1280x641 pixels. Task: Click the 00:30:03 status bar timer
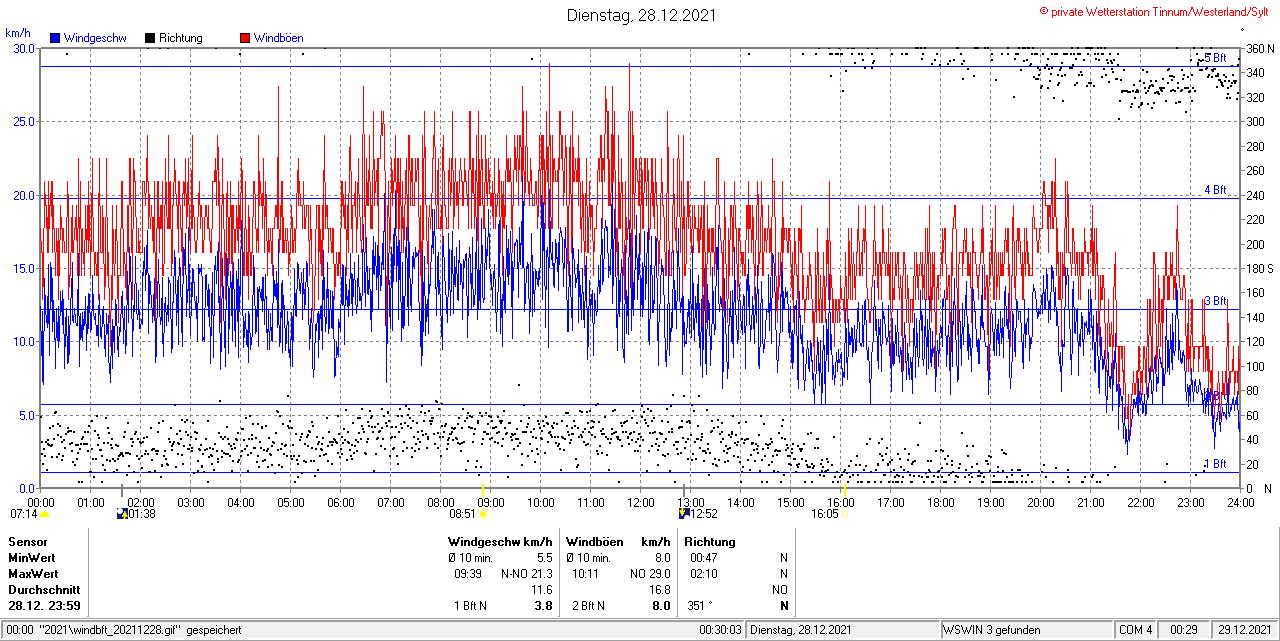point(721,630)
